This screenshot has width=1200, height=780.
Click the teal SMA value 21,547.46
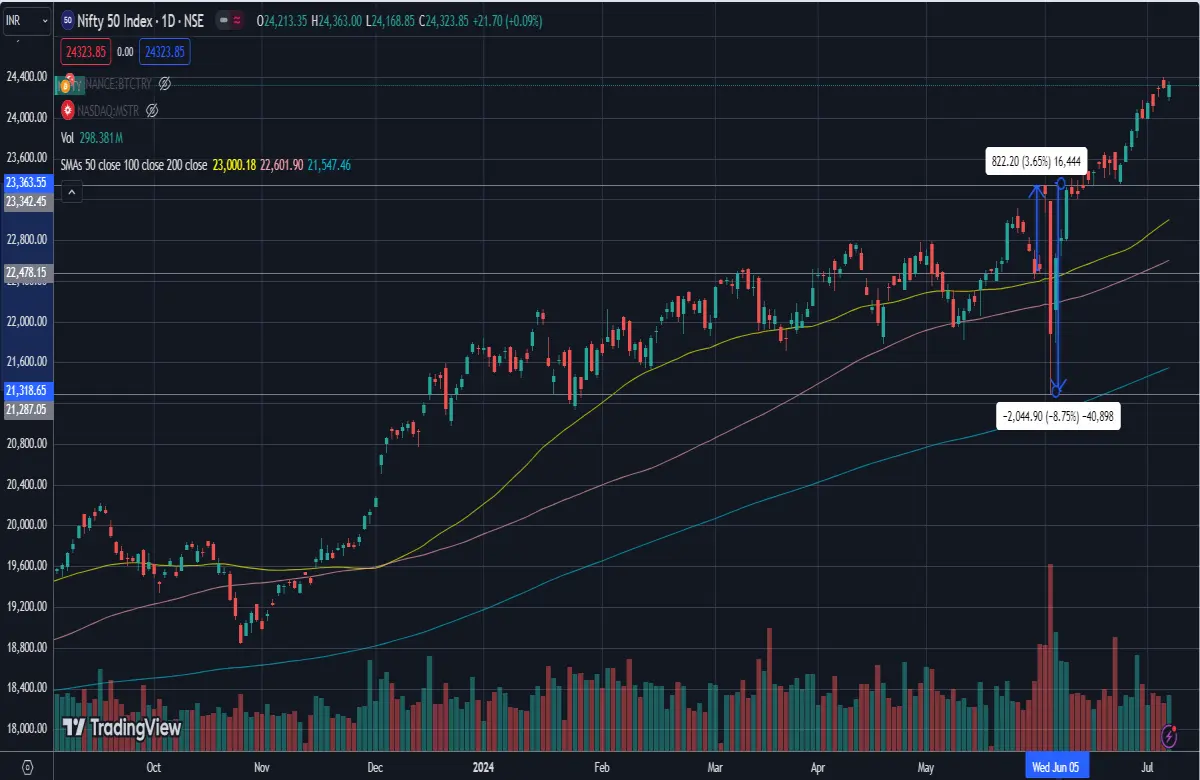(330, 164)
